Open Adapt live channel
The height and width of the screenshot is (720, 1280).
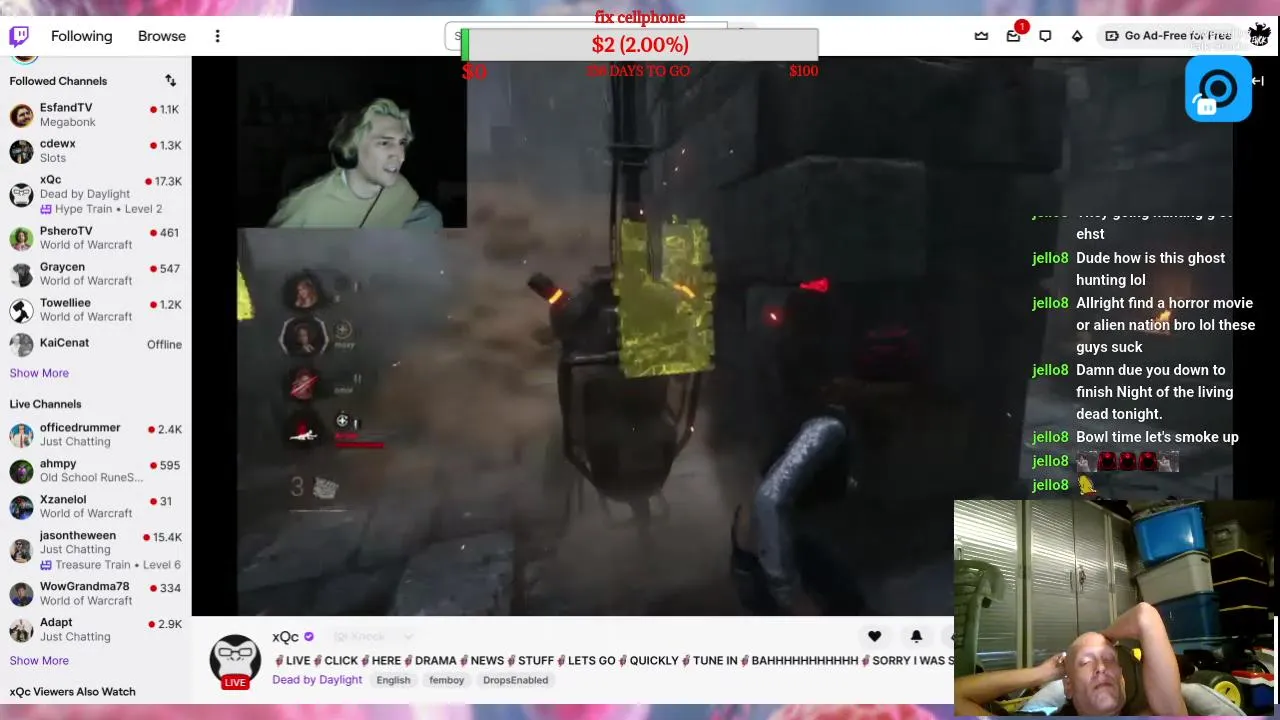point(95,630)
